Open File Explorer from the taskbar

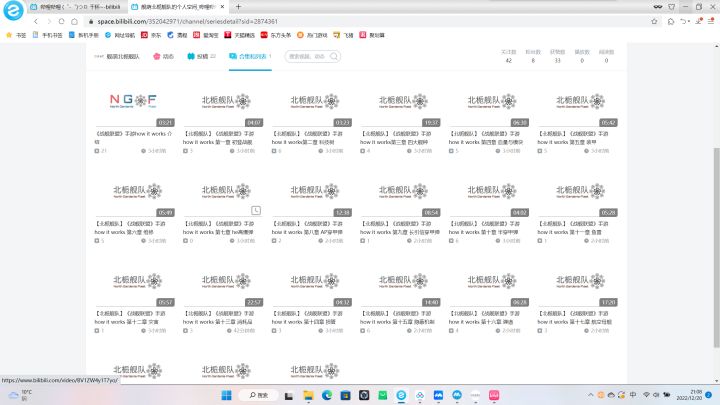click(308, 395)
